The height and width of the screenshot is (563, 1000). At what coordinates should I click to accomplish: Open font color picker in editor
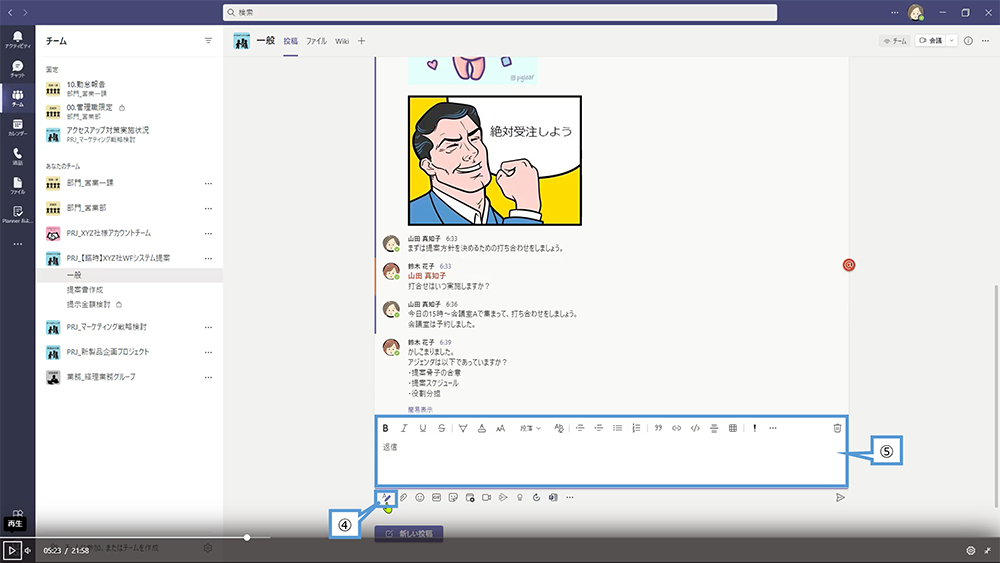pyautogui.click(x=482, y=428)
